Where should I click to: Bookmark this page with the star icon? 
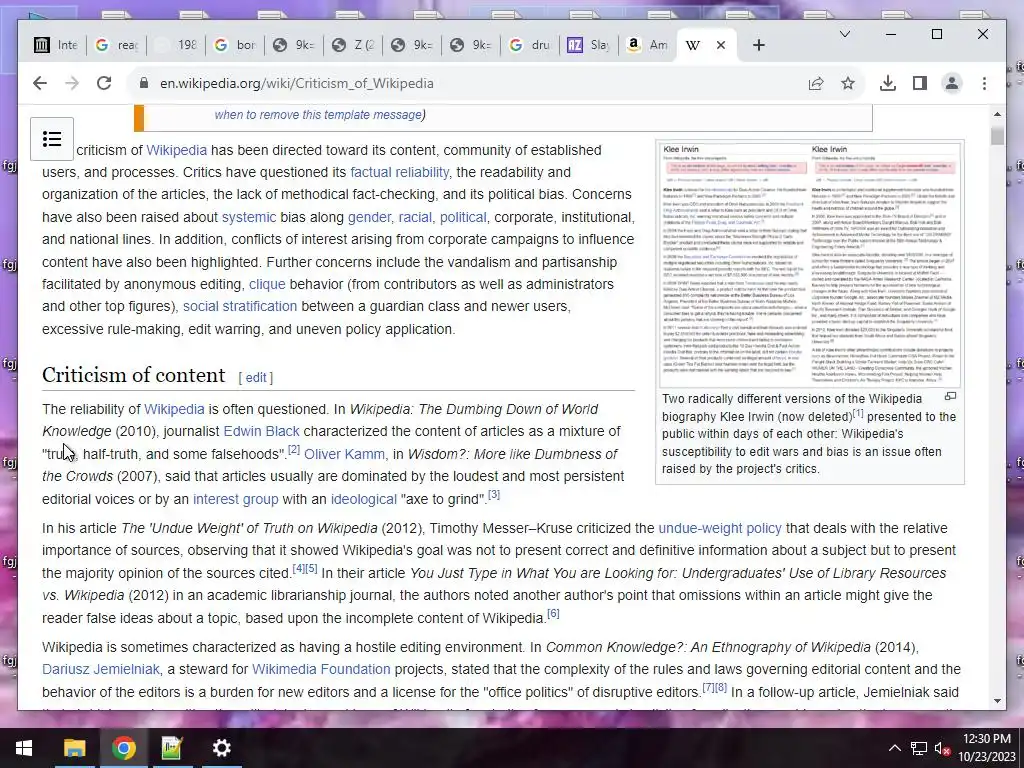pyautogui.click(x=848, y=84)
